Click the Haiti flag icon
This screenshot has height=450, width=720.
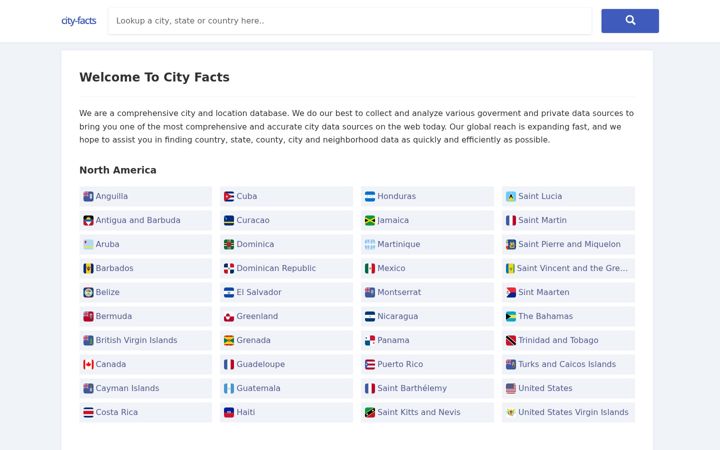pos(229,412)
